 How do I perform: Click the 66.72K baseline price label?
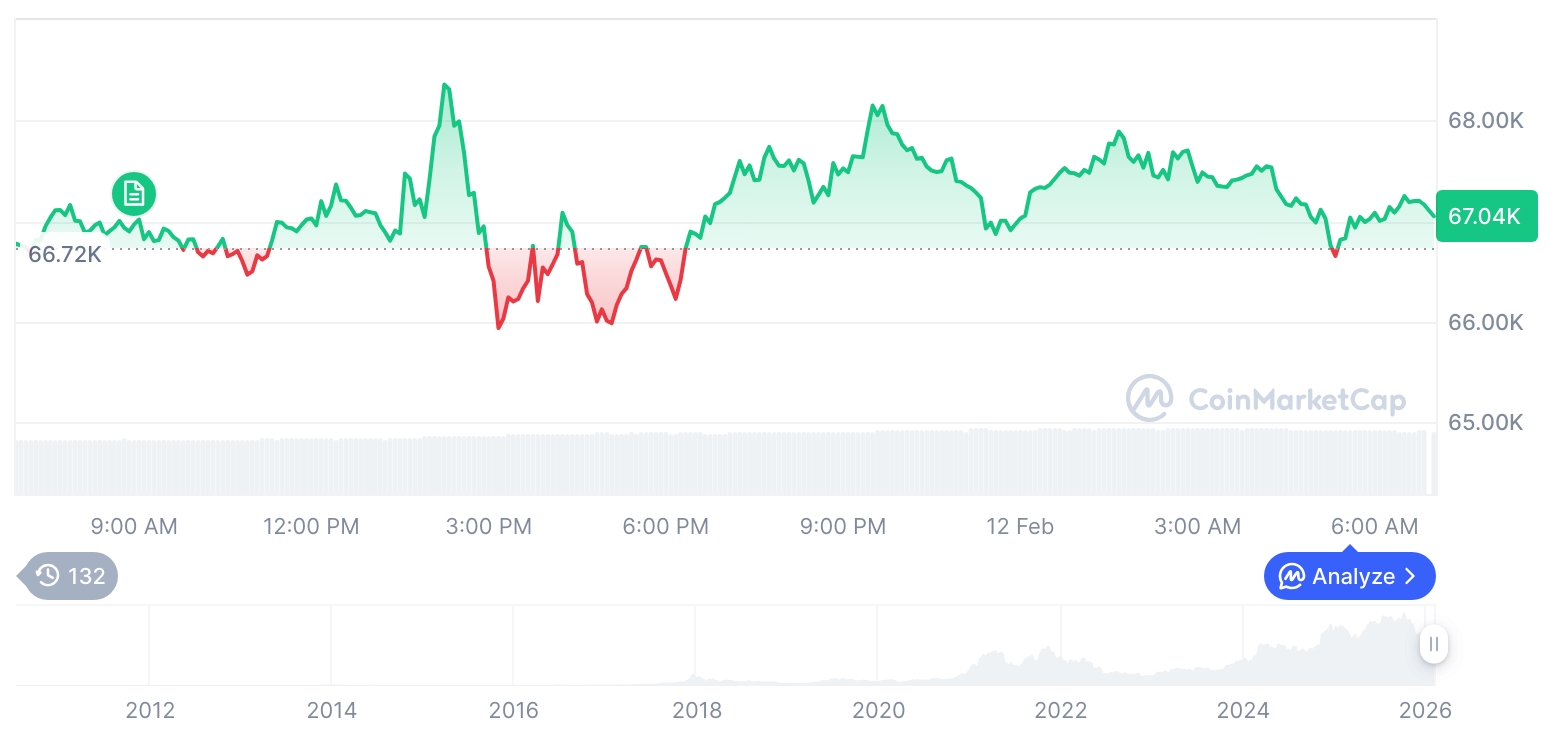tap(65, 254)
